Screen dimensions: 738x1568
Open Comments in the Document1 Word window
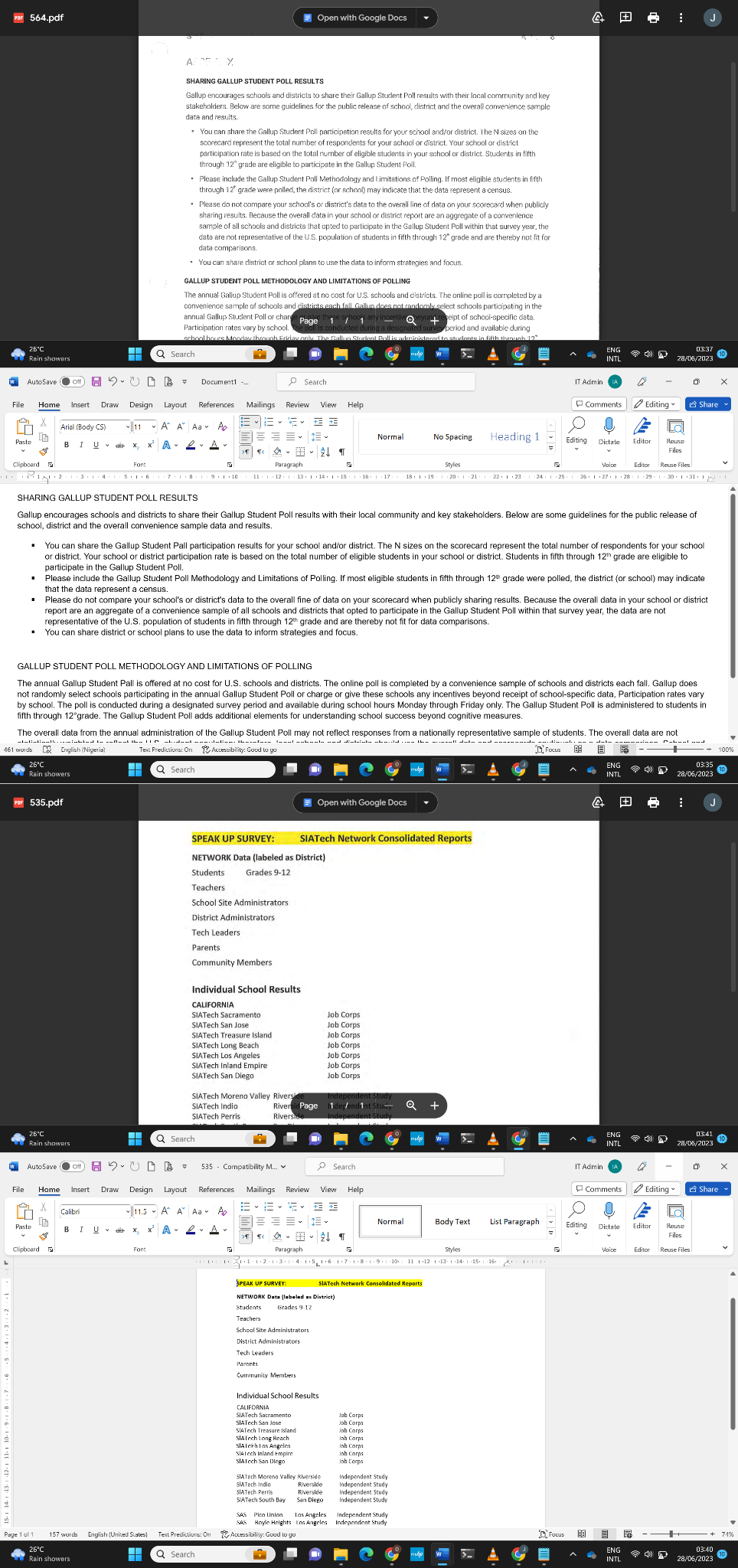pyautogui.click(x=599, y=404)
